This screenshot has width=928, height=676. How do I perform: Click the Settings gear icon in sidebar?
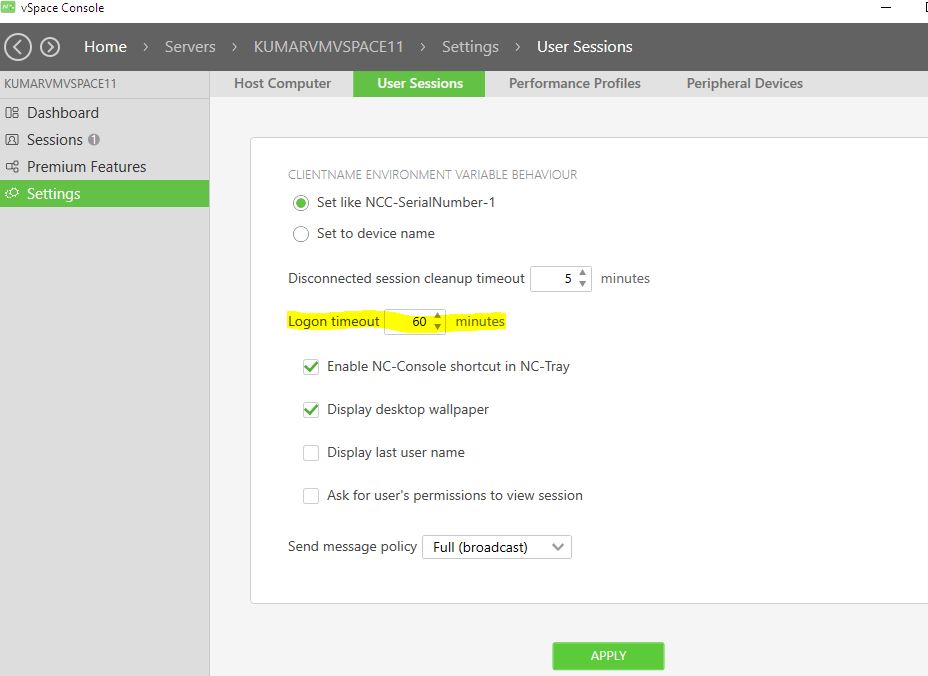tap(12, 194)
